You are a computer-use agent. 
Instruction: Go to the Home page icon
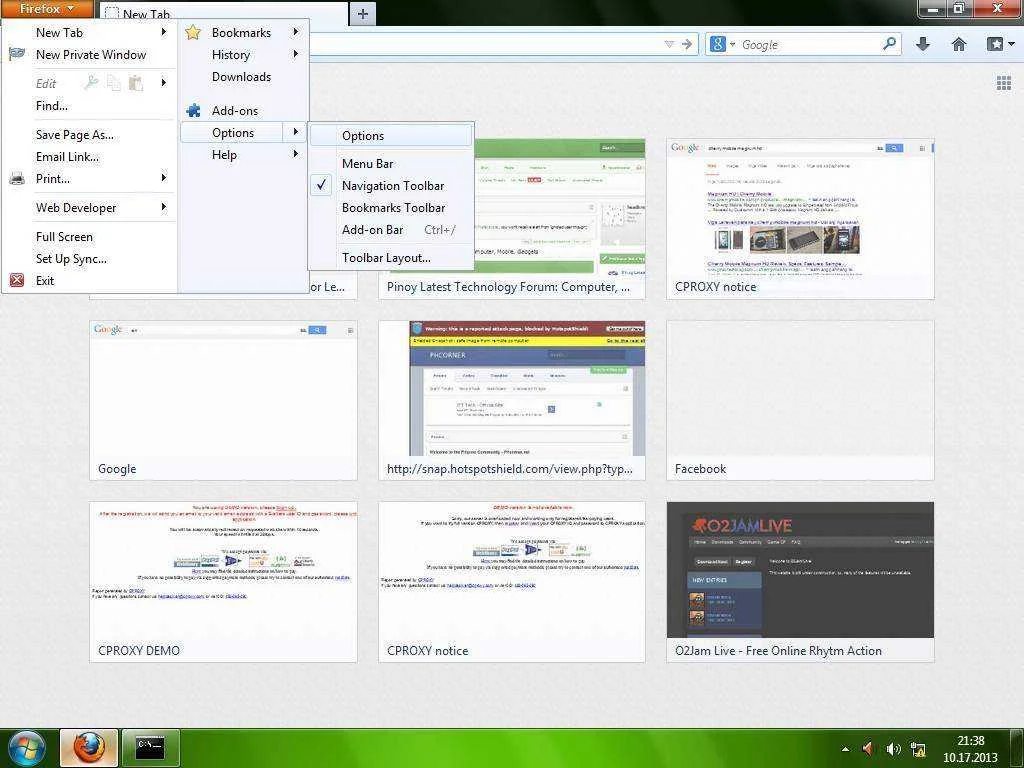pyautogui.click(x=959, y=44)
